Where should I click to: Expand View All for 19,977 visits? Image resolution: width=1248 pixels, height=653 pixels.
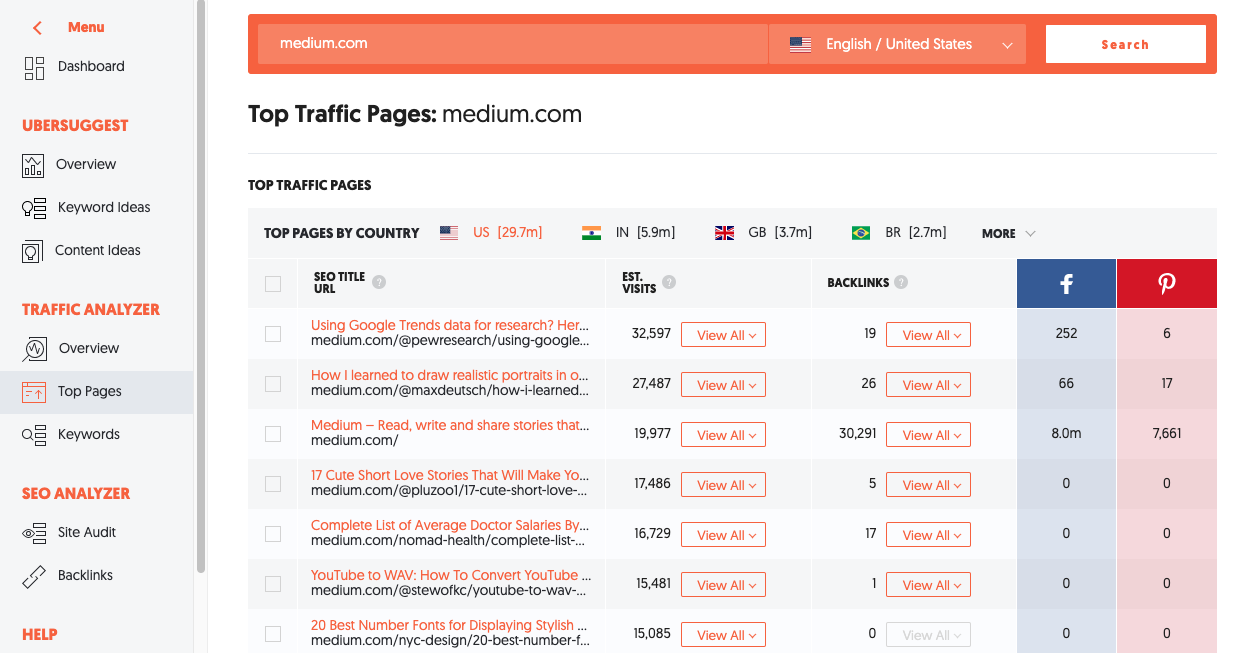[x=723, y=435]
